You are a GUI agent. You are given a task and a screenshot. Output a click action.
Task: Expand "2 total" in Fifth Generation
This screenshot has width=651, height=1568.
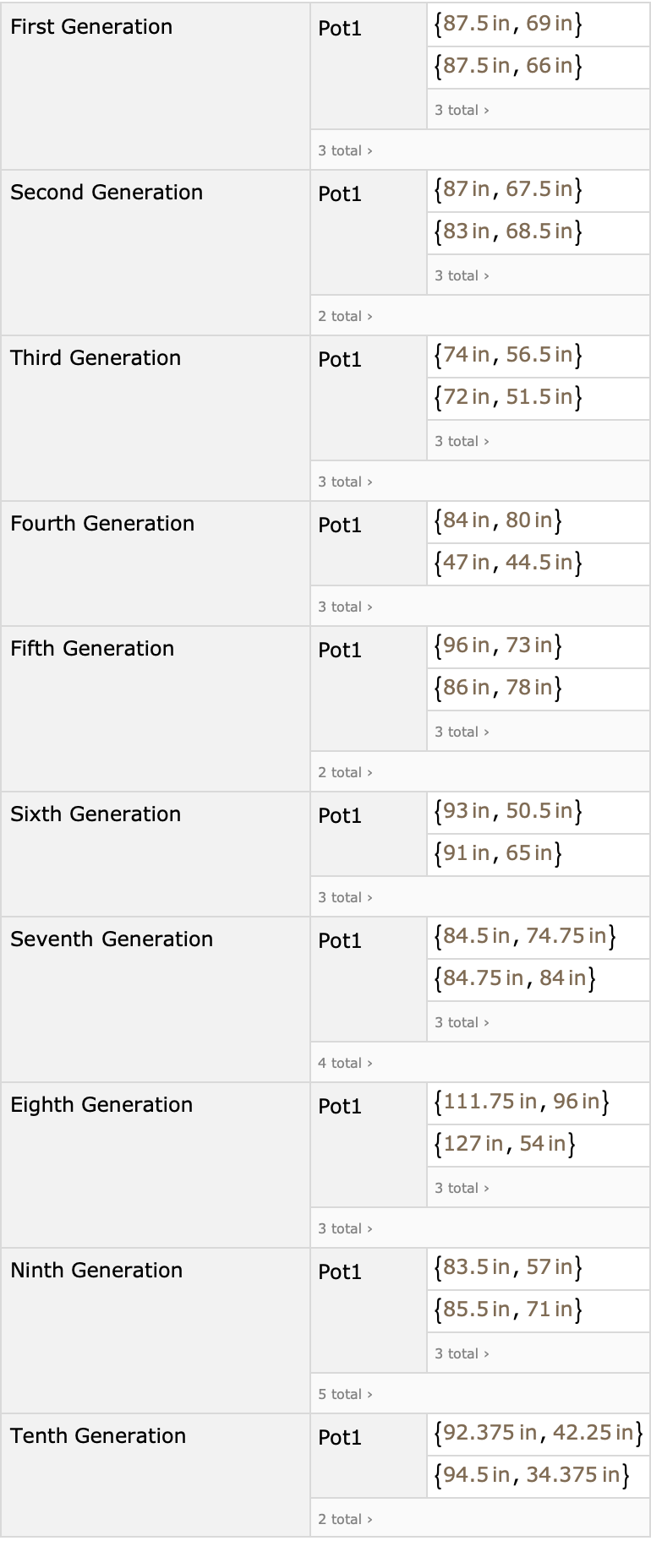[345, 772]
